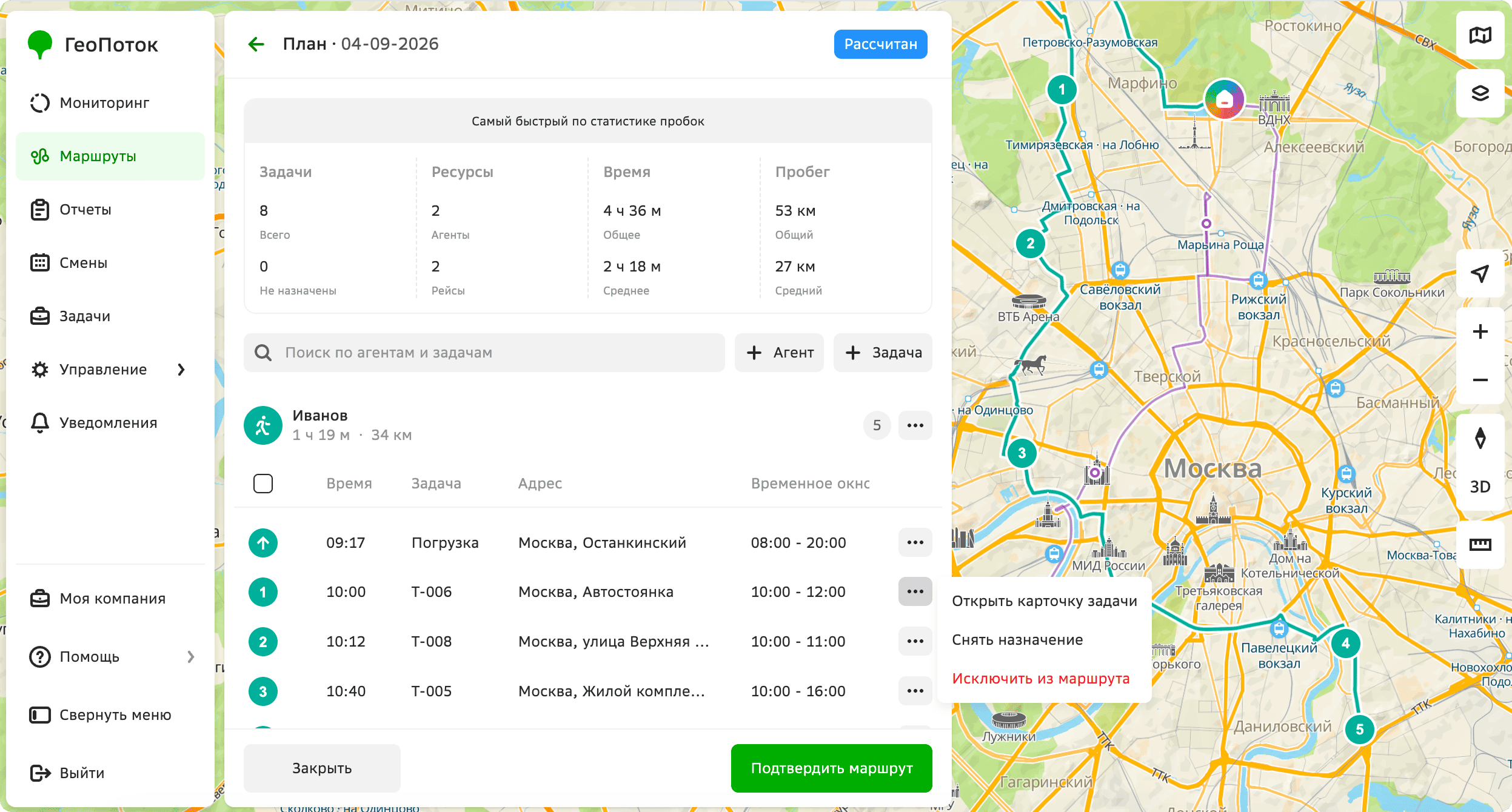Collapse sidebar with Свернуть меню
Screen dimensions: 1512x812
[110, 715]
